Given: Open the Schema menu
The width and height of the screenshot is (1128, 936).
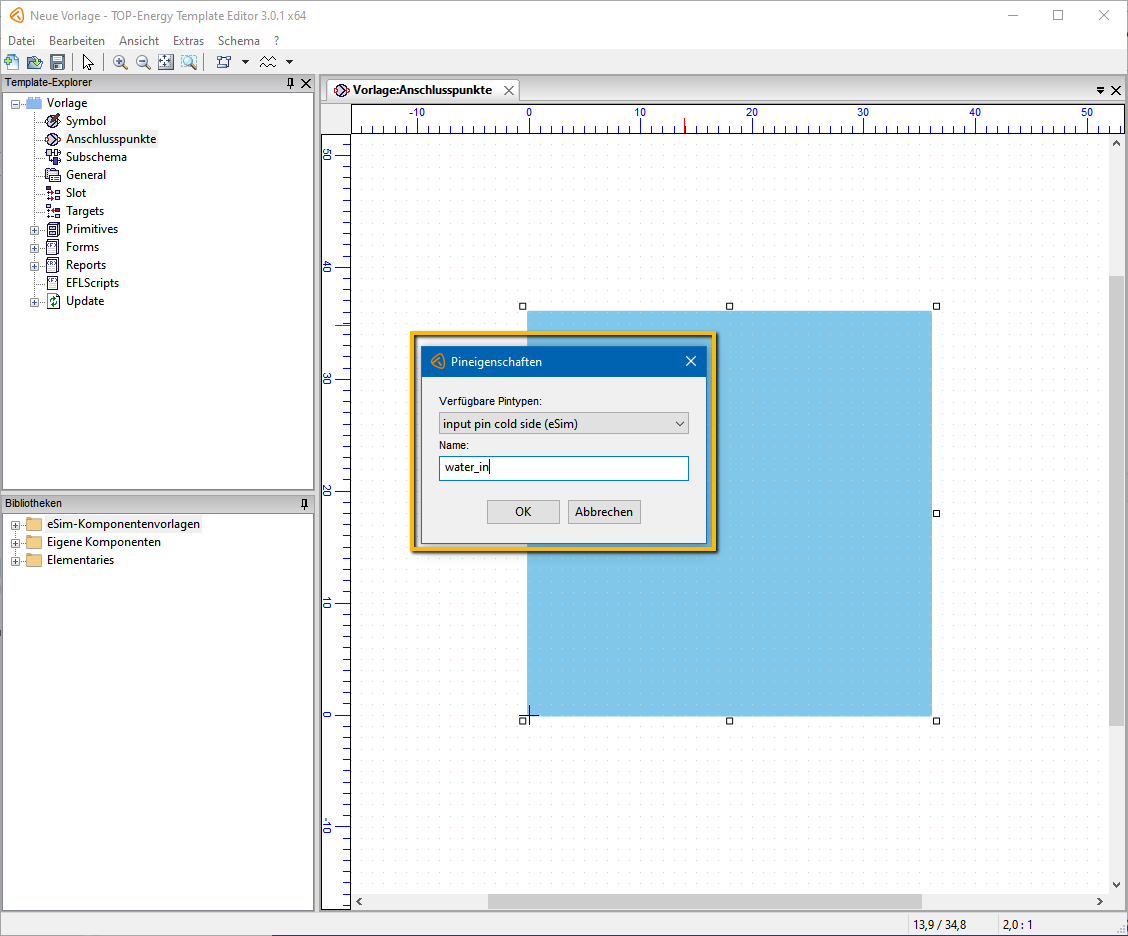Looking at the screenshot, I should (239, 41).
